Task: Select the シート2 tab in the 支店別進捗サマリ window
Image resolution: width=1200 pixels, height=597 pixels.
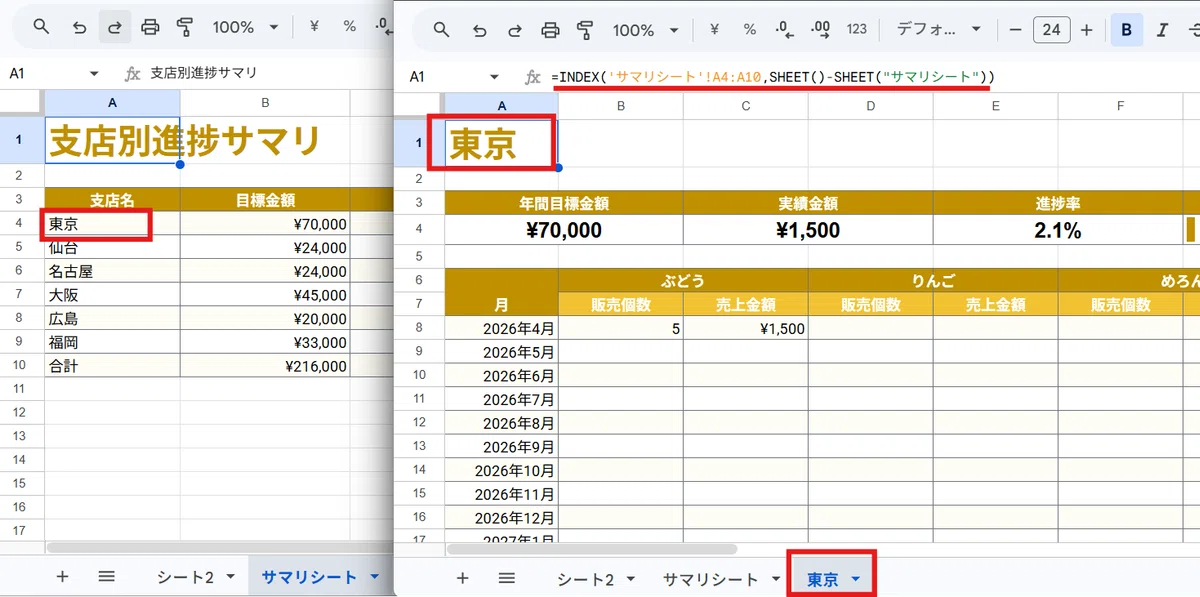Action: click(x=185, y=577)
